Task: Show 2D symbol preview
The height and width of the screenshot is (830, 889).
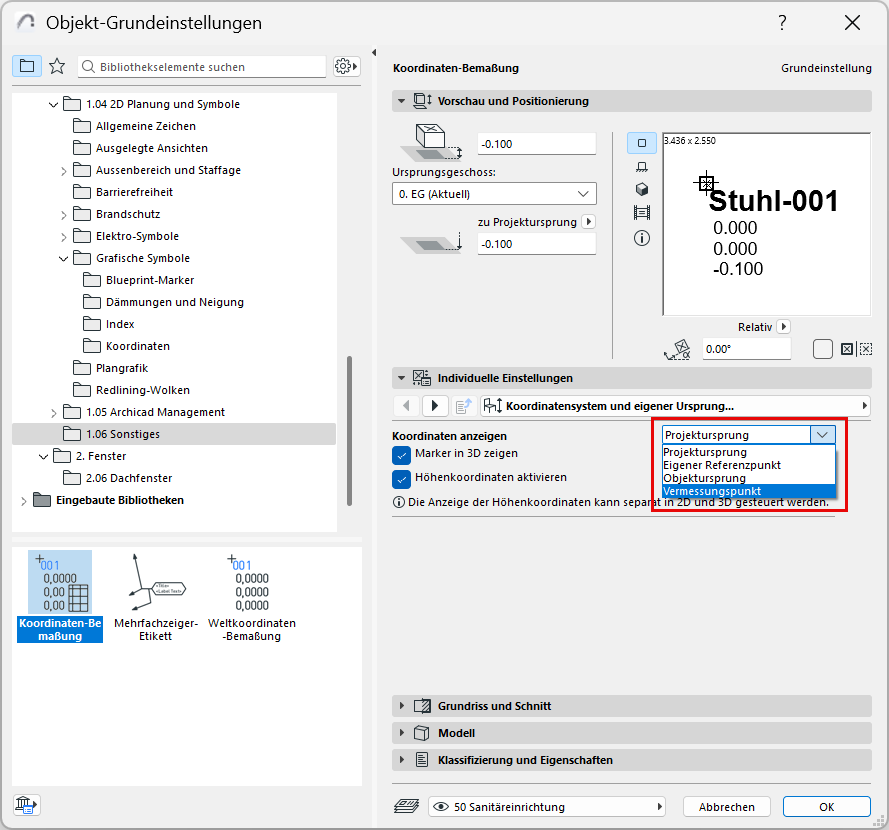Action: click(642, 143)
